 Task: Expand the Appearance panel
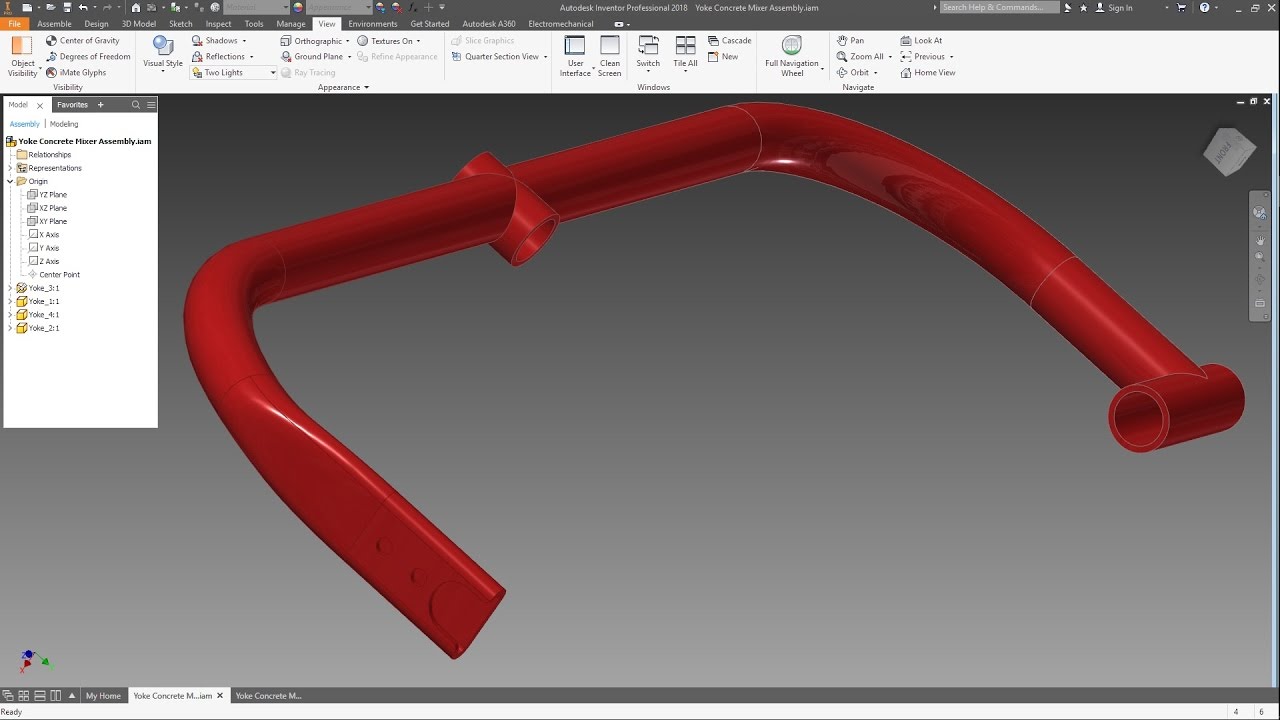pyautogui.click(x=343, y=87)
